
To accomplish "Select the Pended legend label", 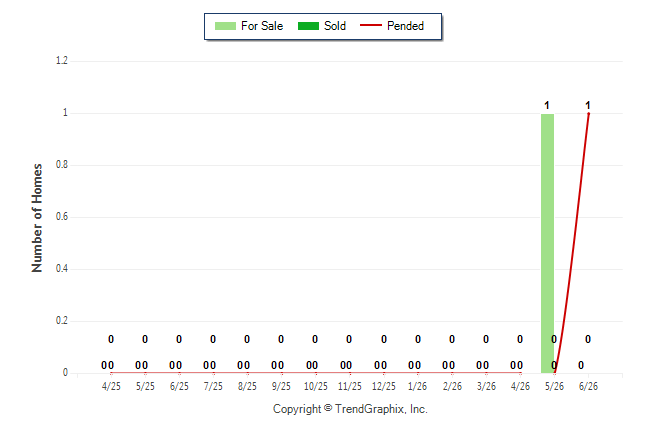I will point(405,26).
